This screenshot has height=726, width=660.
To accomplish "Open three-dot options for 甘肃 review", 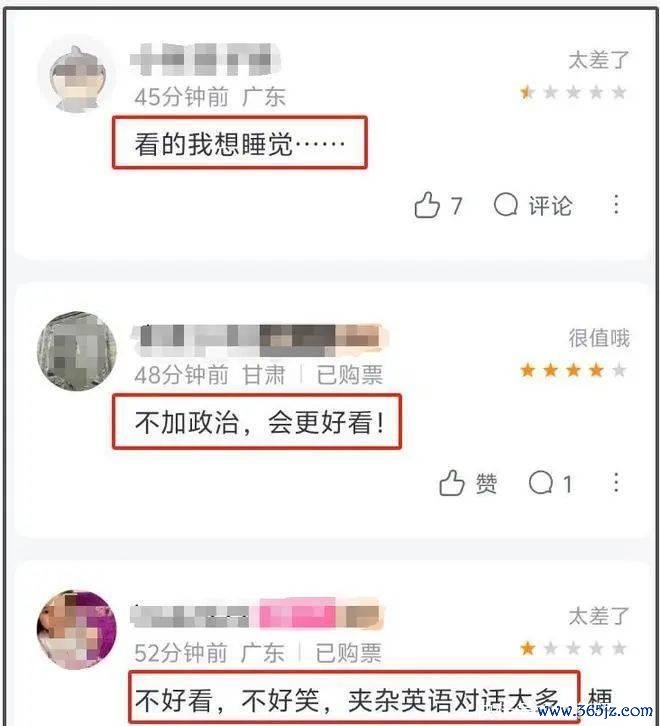I will (x=616, y=483).
